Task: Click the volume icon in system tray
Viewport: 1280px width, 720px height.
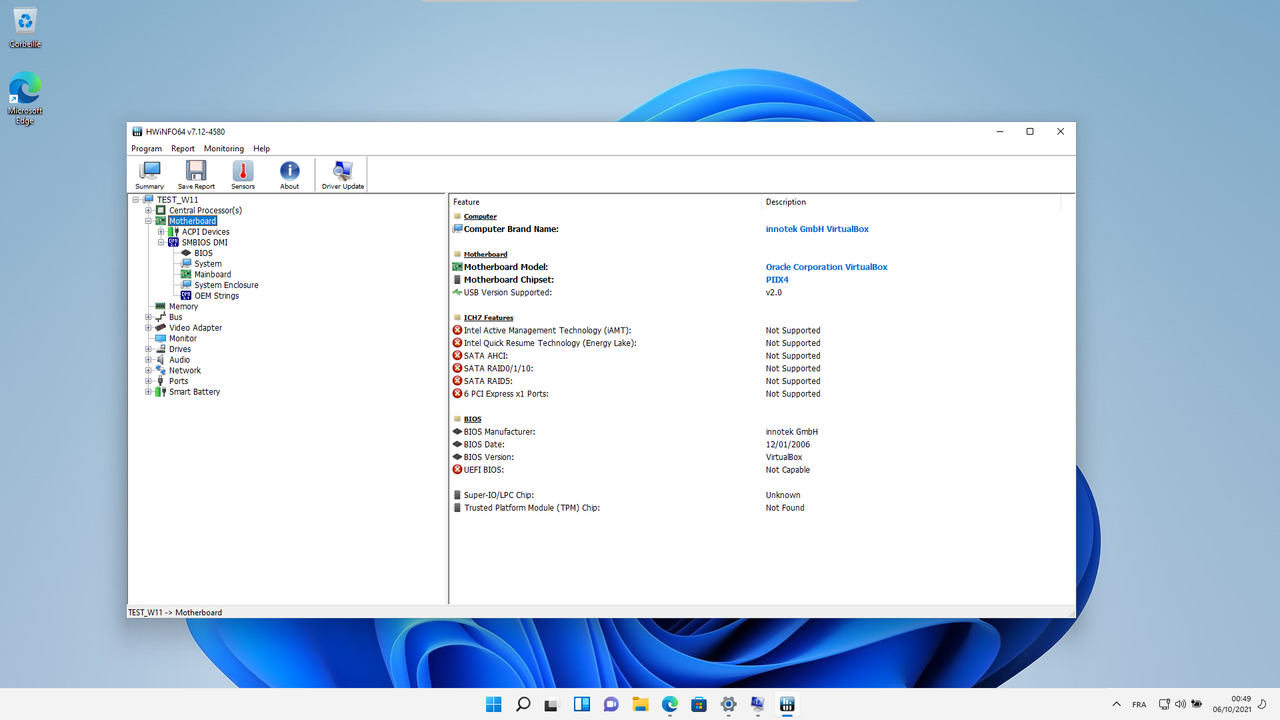Action: pos(1180,704)
